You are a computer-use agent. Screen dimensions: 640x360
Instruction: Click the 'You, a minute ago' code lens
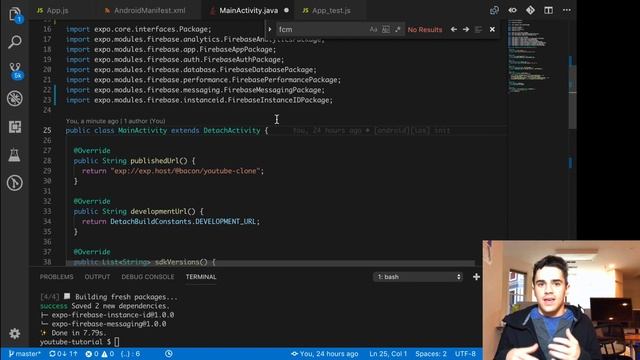point(92,121)
